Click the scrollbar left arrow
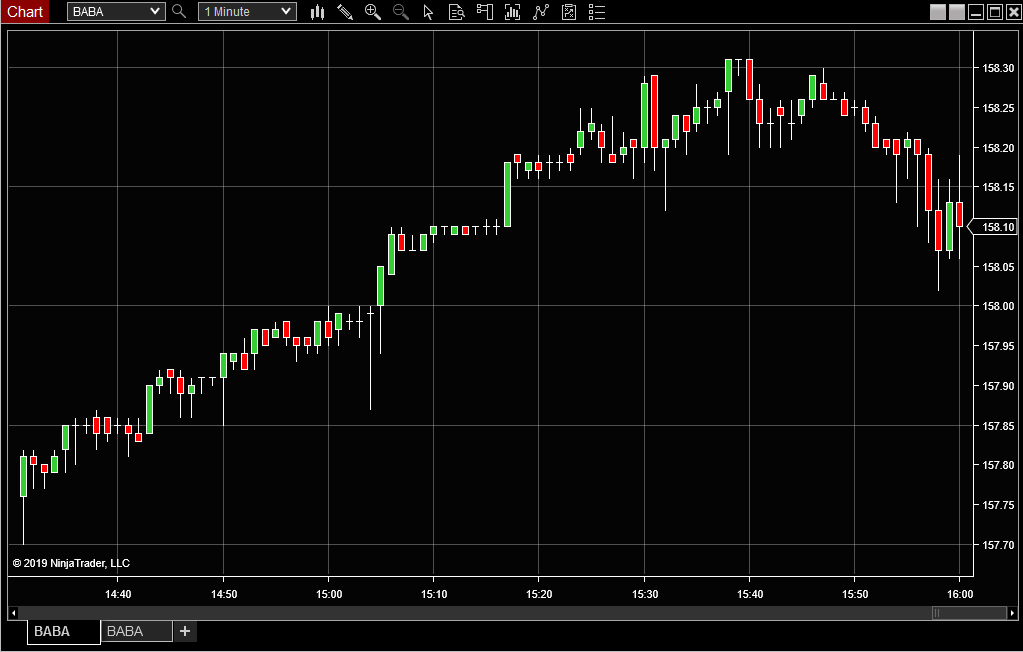The width and height of the screenshot is (1023, 652). click(14, 613)
